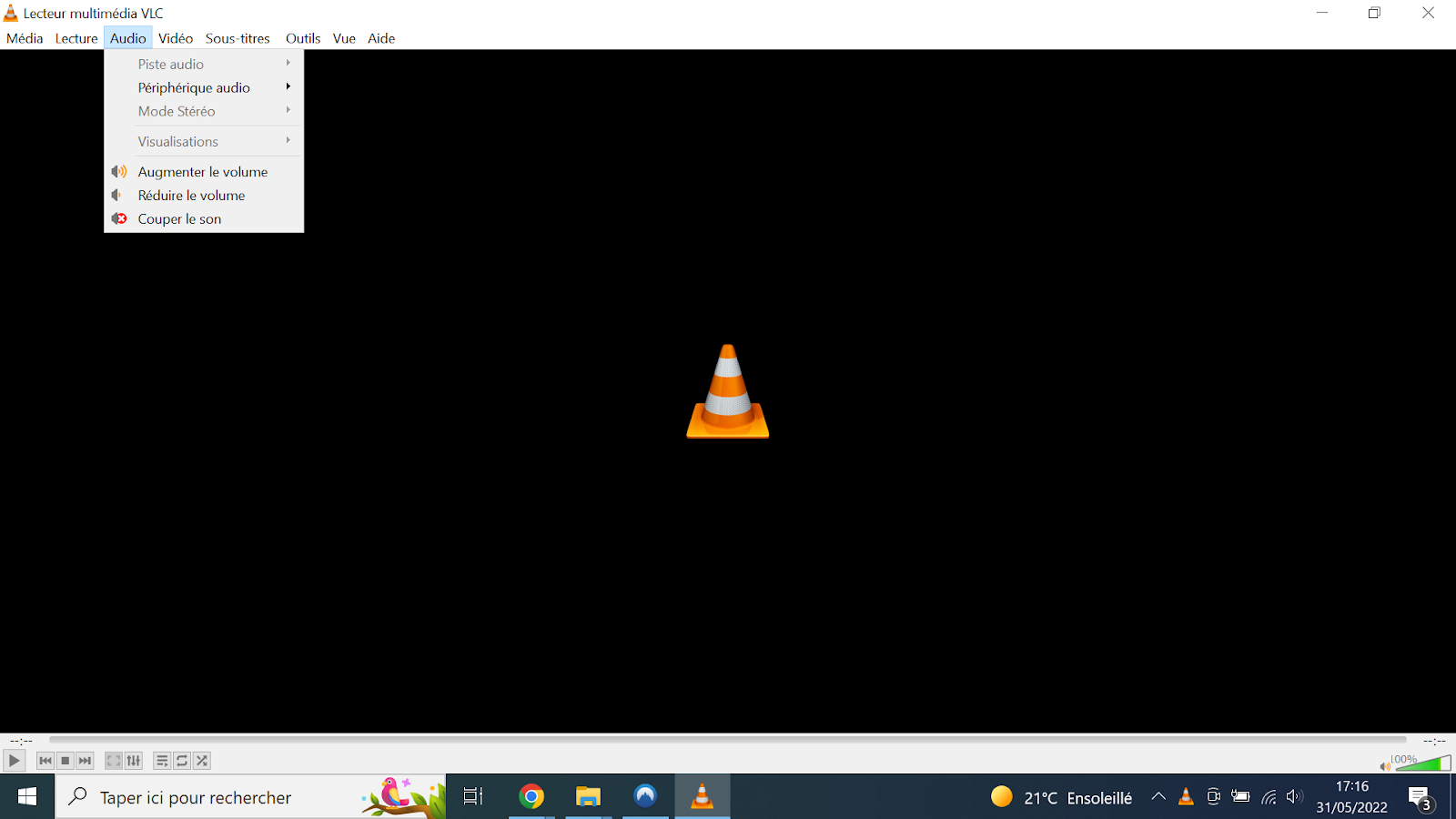Close the open Audio menu
The height and width of the screenshot is (819, 1456).
127,38
